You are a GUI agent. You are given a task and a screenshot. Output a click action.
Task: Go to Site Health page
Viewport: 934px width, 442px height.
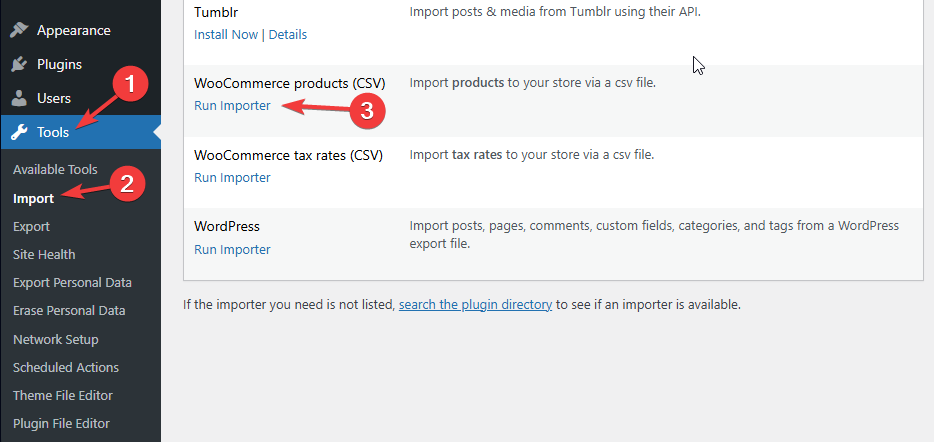(x=44, y=254)
